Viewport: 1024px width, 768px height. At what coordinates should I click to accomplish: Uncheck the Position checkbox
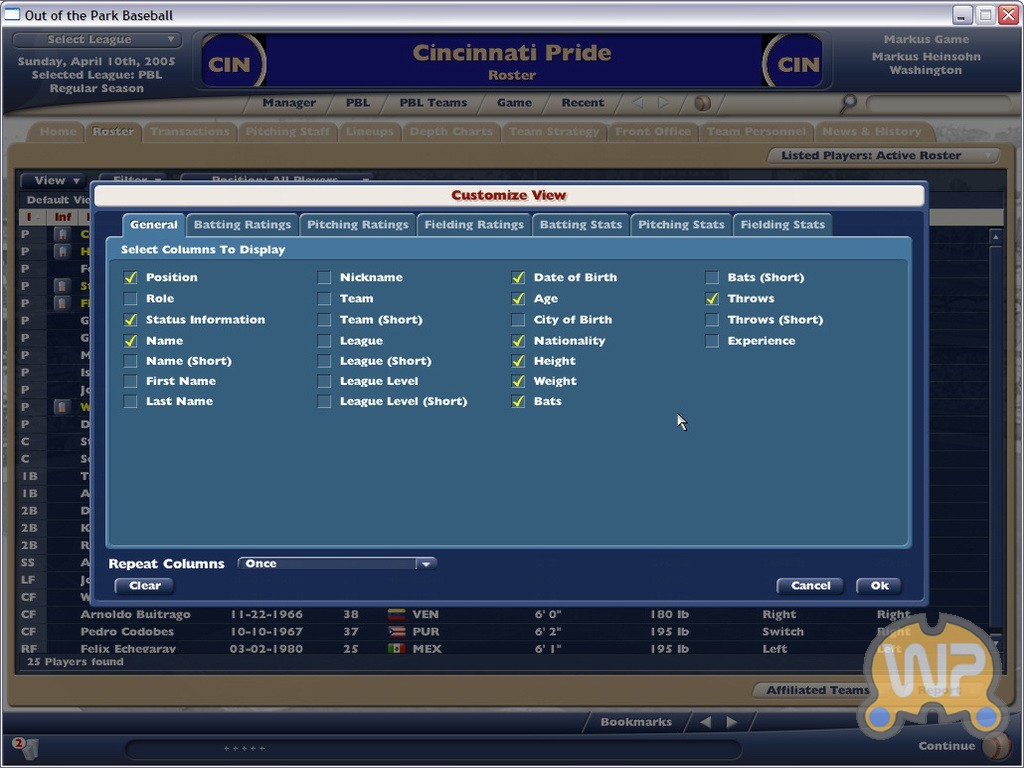pos(130,278)
